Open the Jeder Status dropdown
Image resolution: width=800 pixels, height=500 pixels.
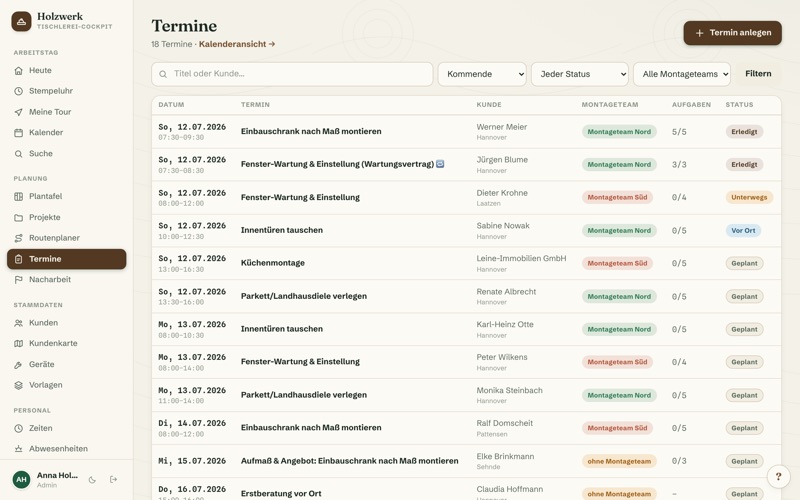(580, 74)
